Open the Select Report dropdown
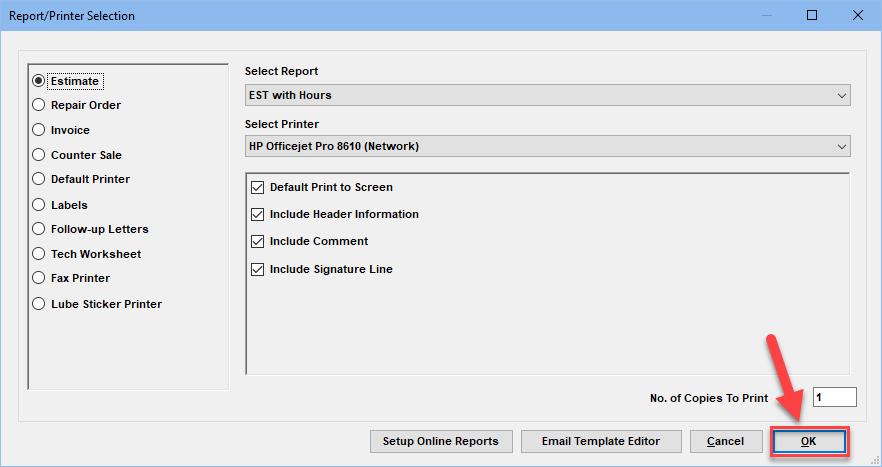This screenshot has height=467, width=882. click(547, 95)
